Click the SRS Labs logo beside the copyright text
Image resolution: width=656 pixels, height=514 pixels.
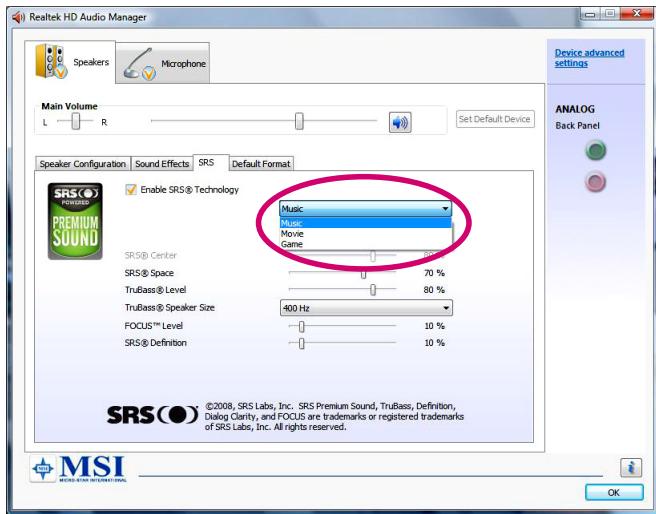[x=152, y=415]
